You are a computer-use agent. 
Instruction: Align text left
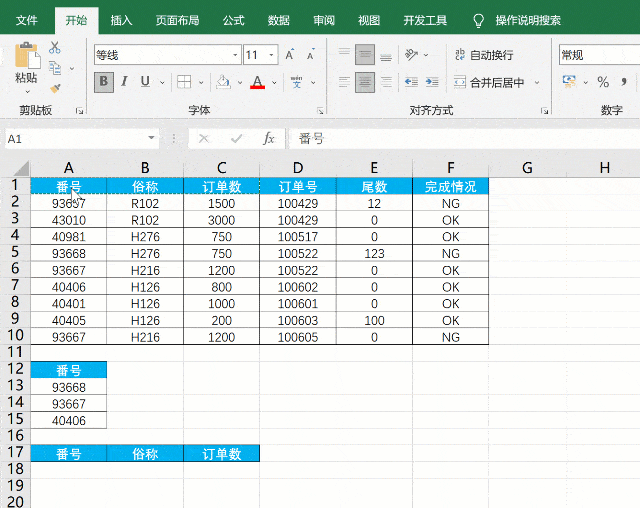[344, 82]
